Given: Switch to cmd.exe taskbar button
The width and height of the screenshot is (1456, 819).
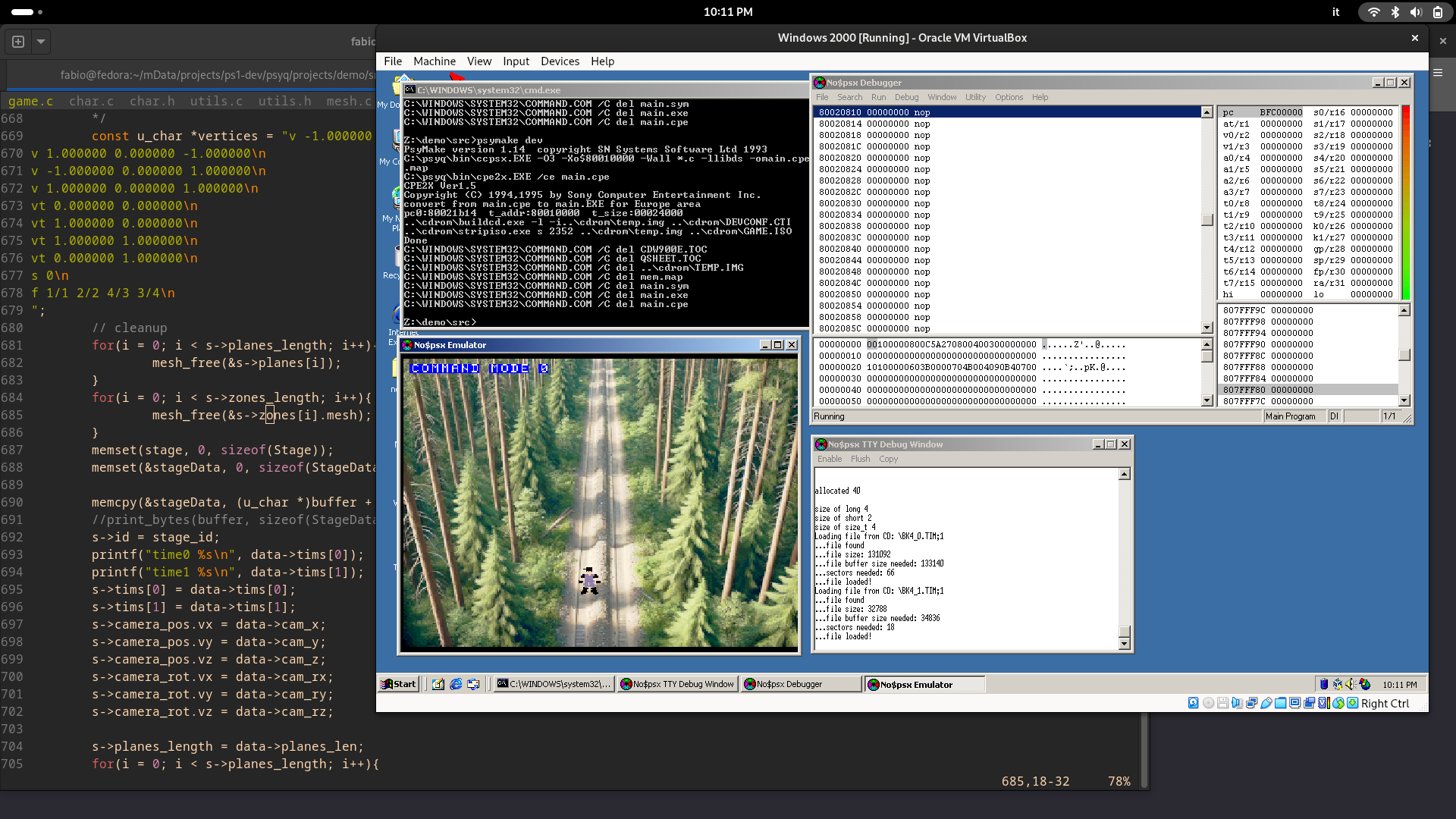Looking at the screenshot, I should point(554,684).
